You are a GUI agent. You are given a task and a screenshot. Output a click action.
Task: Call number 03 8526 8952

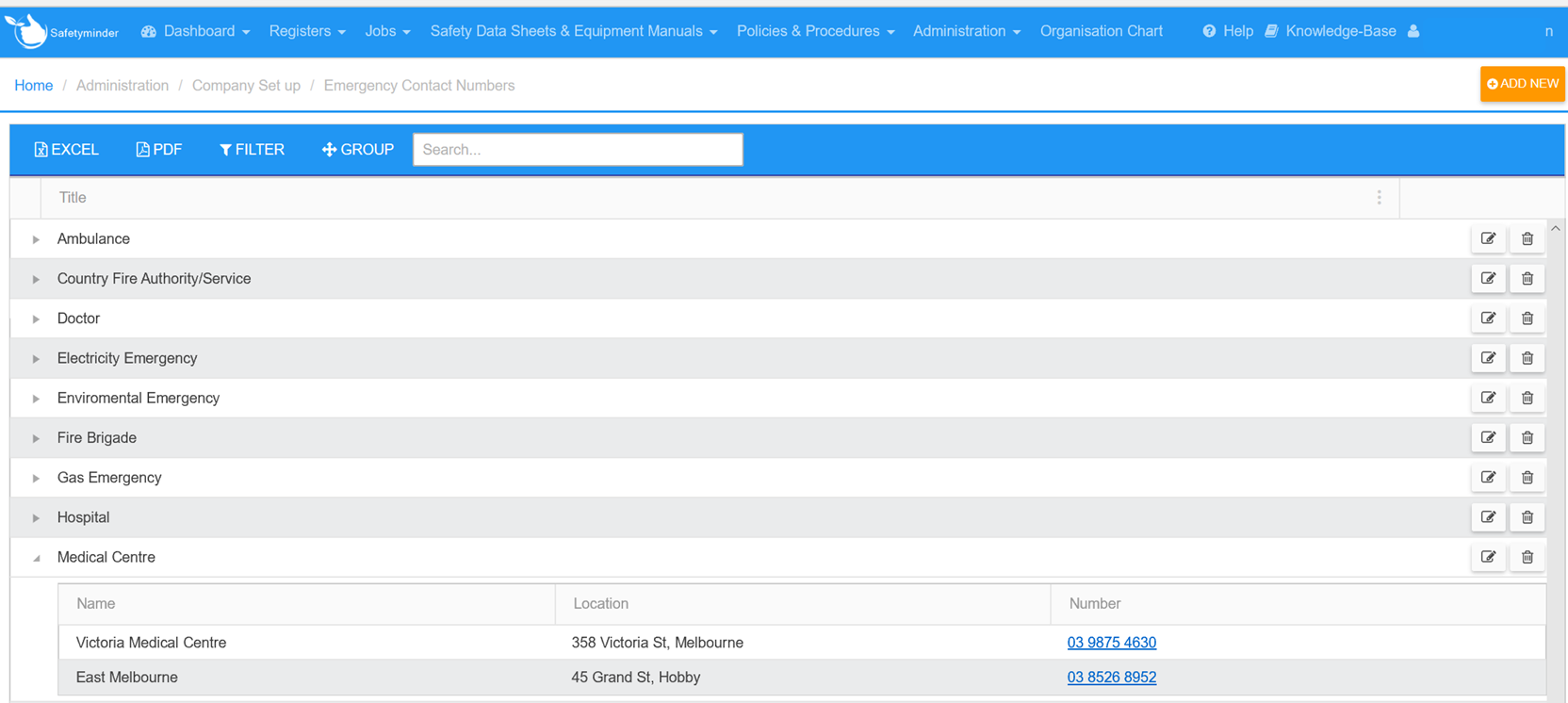[1112, 678]
